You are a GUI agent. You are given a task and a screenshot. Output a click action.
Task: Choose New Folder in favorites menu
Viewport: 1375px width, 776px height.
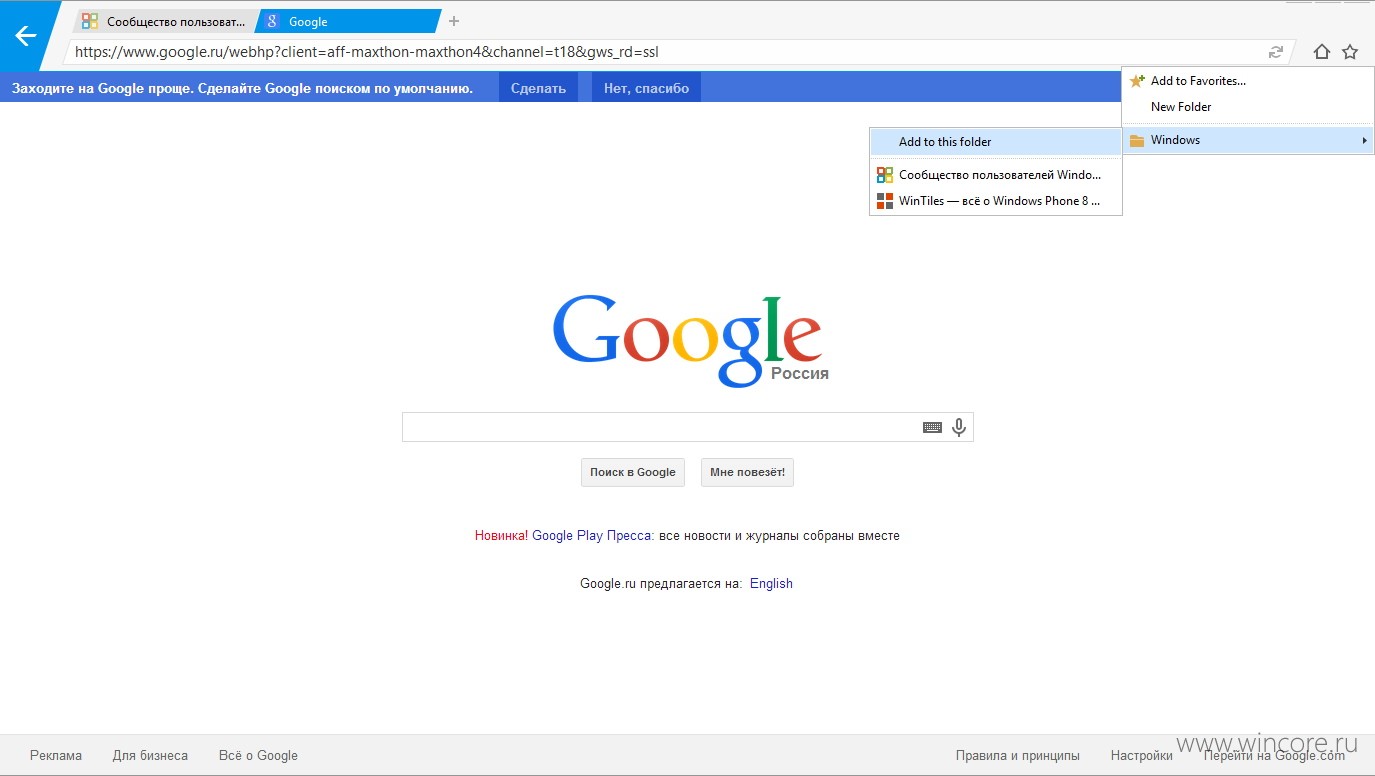click(1248, 107)
